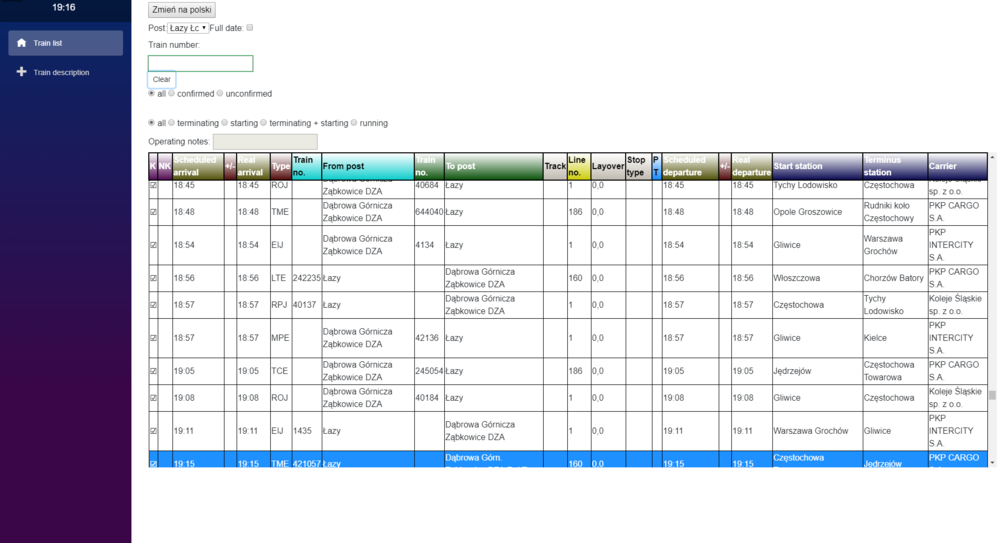Click the Track column header
Image resolution: width=1000 pixels, height=543 pixels.
click(x=555, y=166)
